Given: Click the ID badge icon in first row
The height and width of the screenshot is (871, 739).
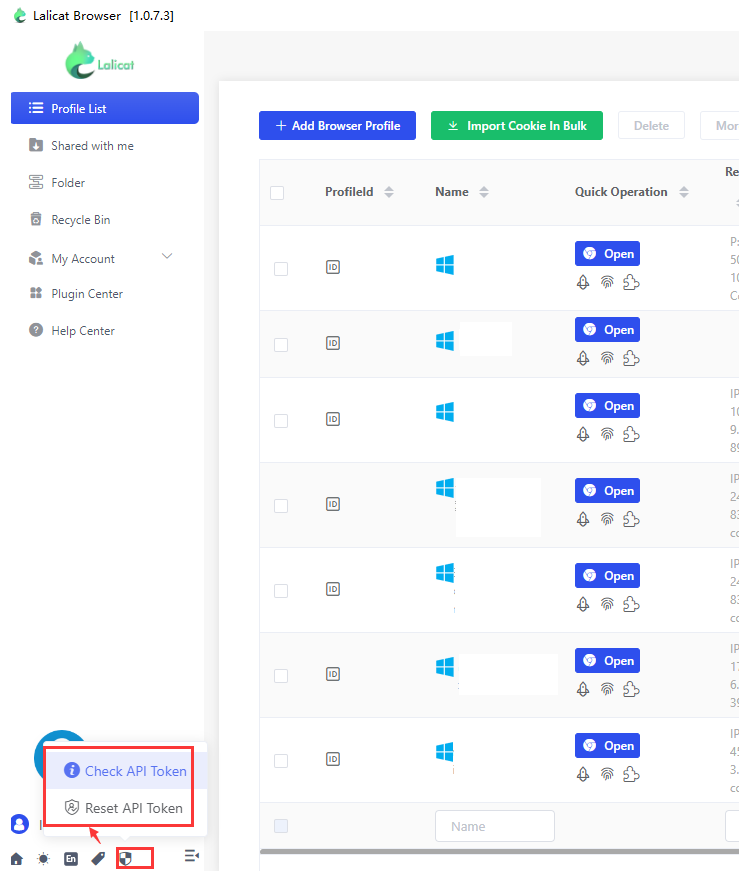Looking at the screenshot, I should (x=333, y=267).
